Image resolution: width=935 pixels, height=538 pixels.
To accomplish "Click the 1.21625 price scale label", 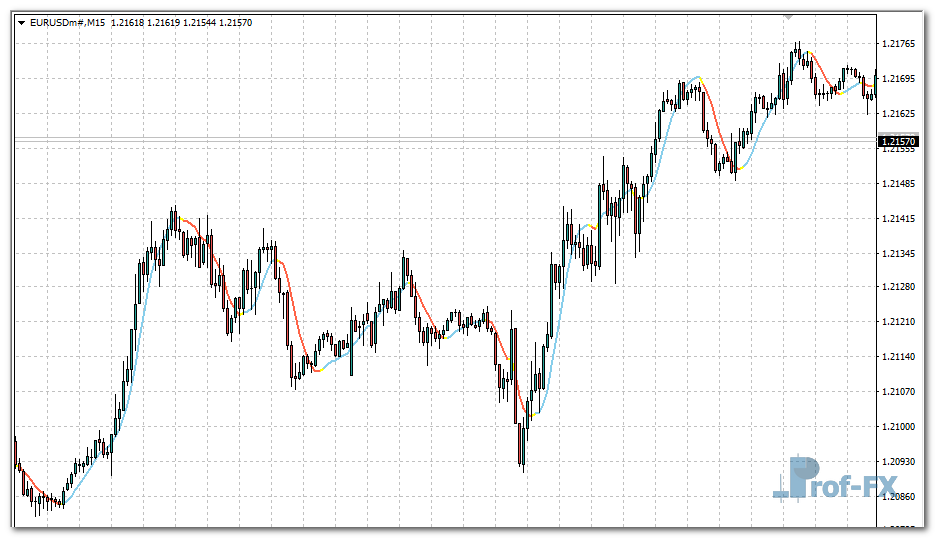I will pyautogui.click(x=901, y=114).
